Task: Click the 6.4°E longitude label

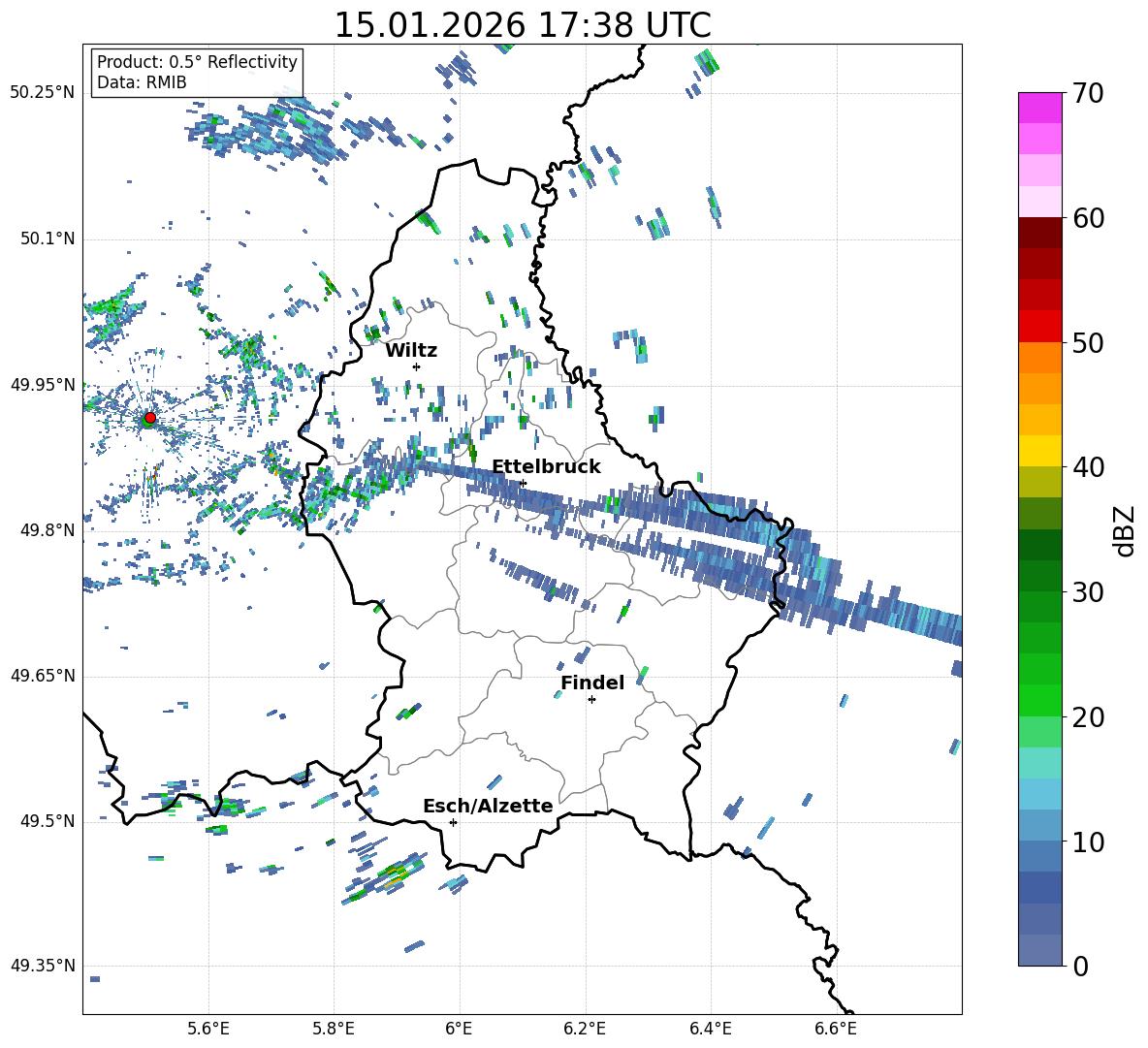Action: point(710,1029)
